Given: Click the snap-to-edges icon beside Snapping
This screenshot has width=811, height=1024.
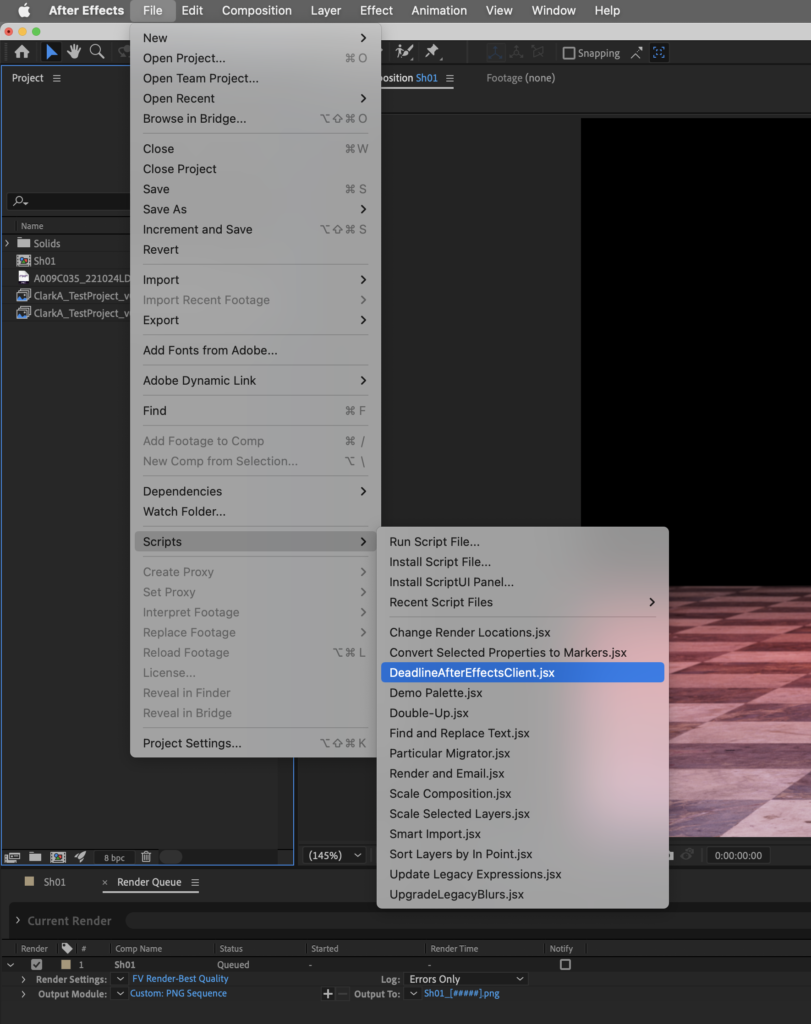Looking at the screenshot, I should pyautogui.click(x=637, y=53).
